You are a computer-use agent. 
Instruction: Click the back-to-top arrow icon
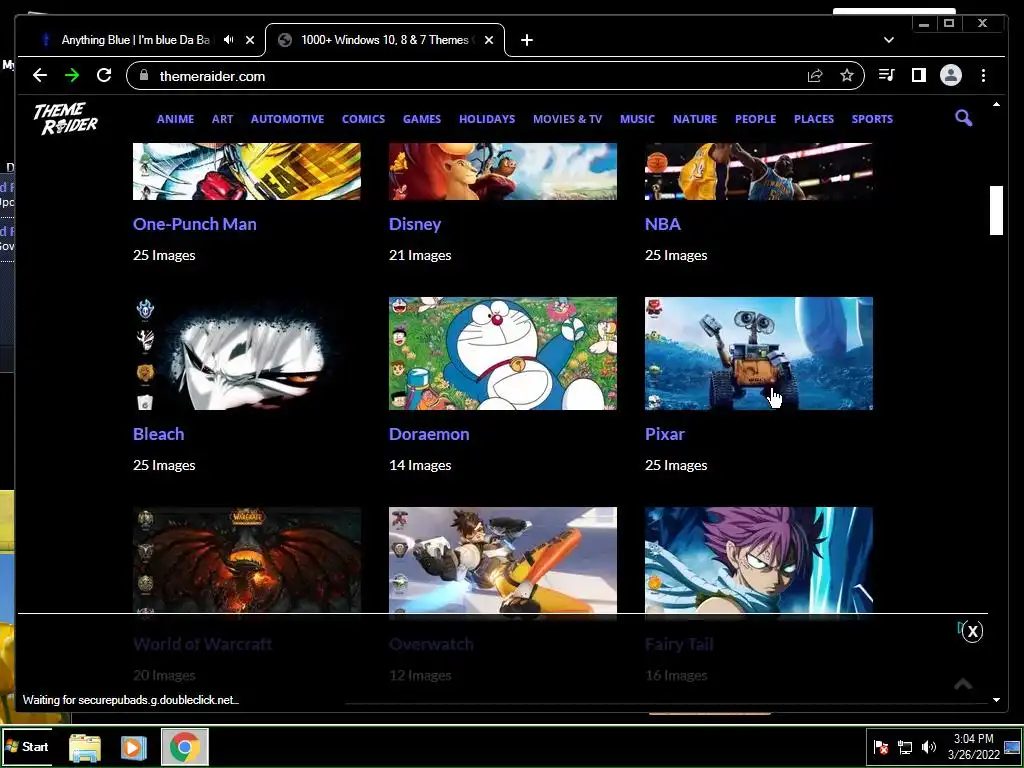(x=963, y=684)
